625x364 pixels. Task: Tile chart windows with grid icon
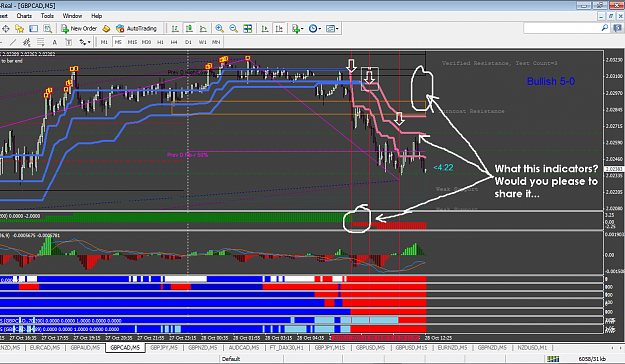click(x=248, y=29)
